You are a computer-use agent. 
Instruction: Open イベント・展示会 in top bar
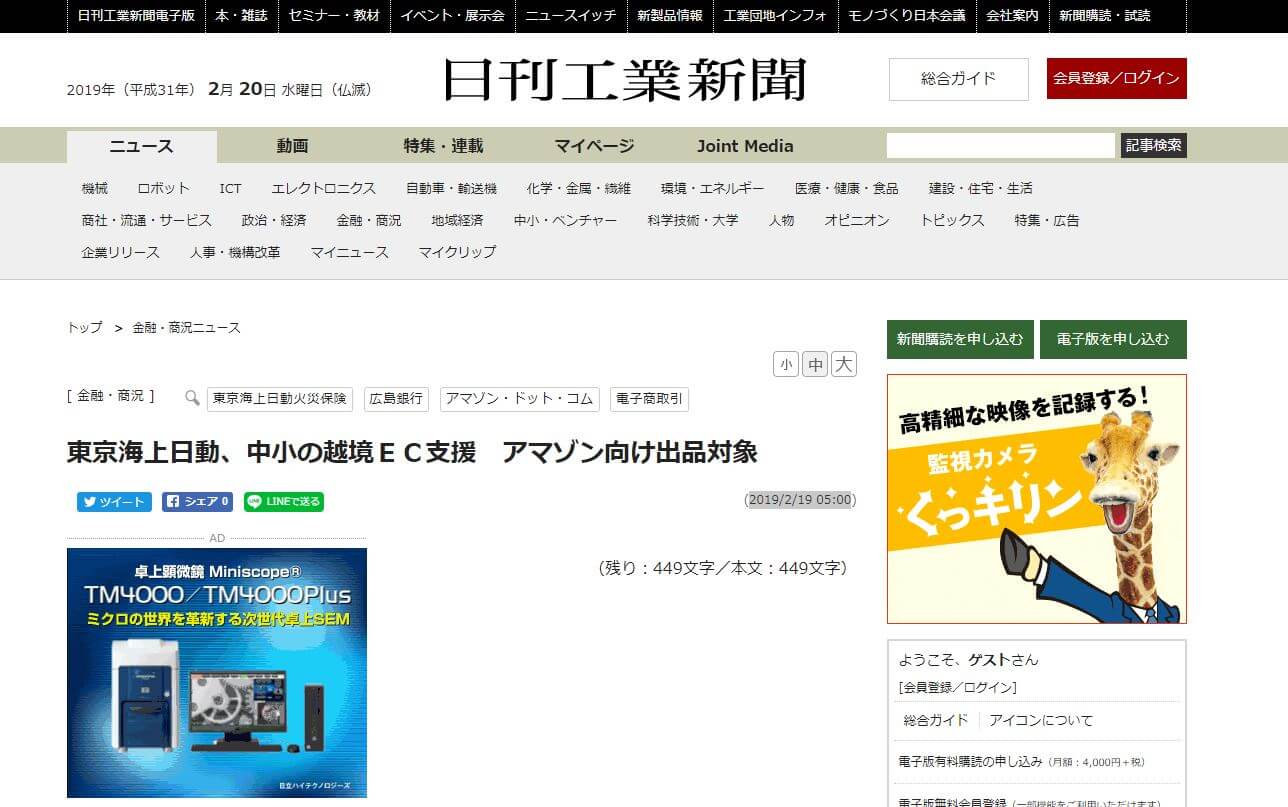[x=453, y=16]
